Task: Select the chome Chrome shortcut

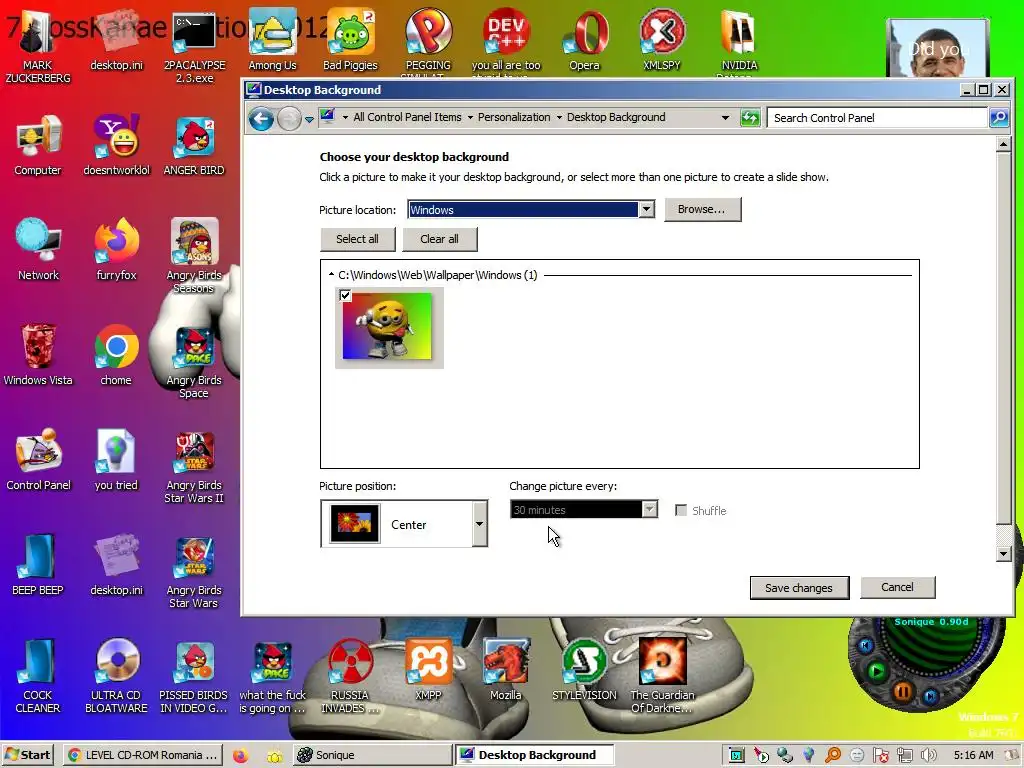Action: click(116, 355)
